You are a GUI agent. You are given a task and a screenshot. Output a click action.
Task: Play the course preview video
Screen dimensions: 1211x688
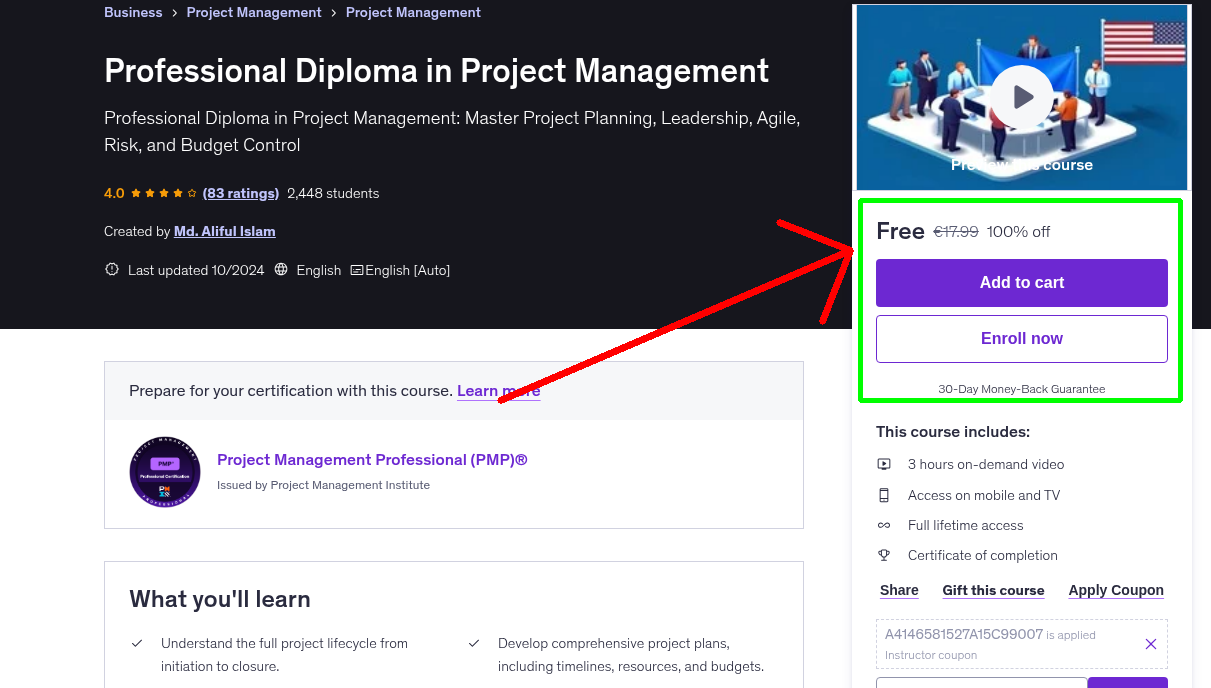coord(1021,96)
